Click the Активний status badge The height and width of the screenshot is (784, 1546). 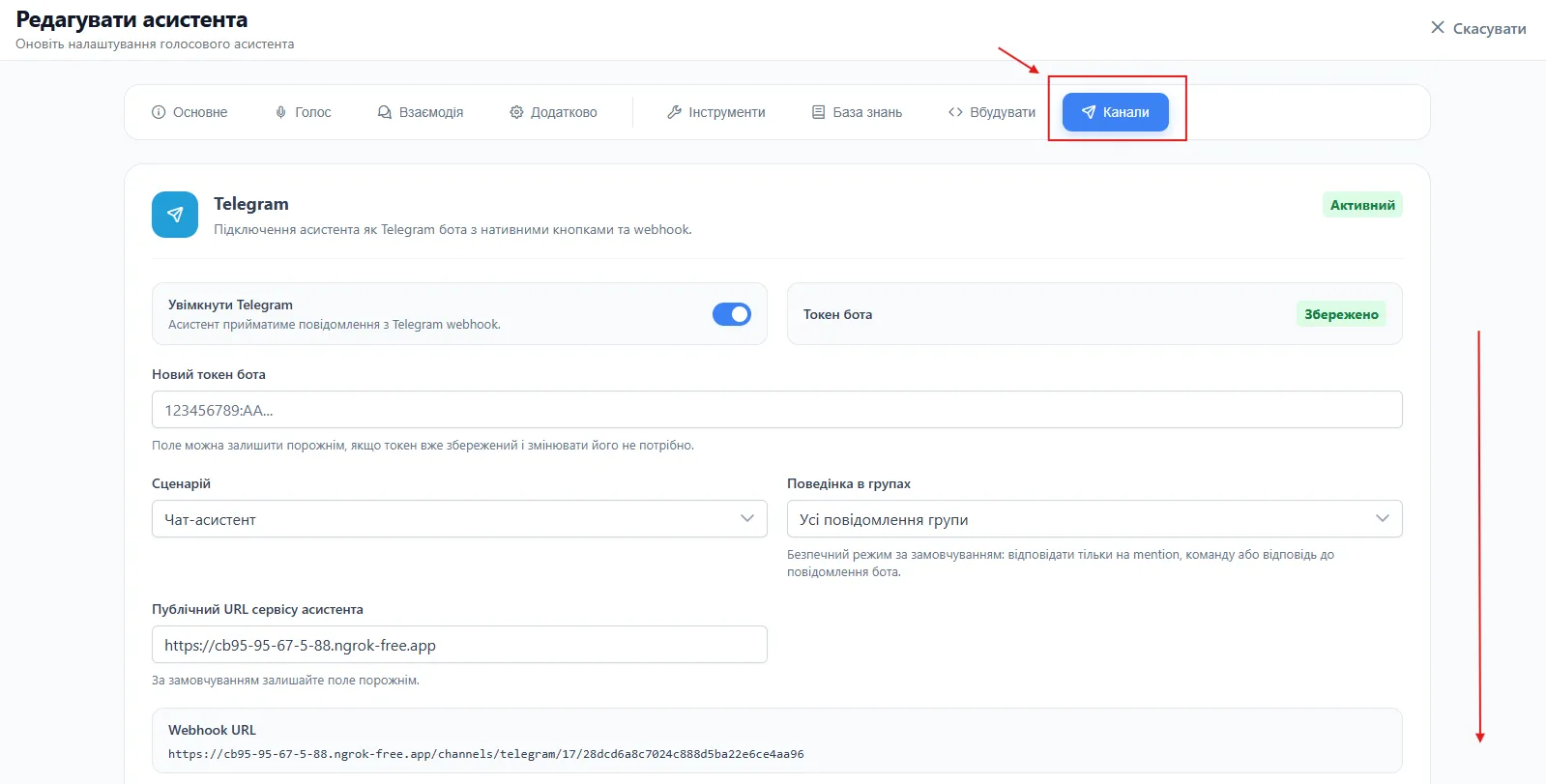[1362, 205]
